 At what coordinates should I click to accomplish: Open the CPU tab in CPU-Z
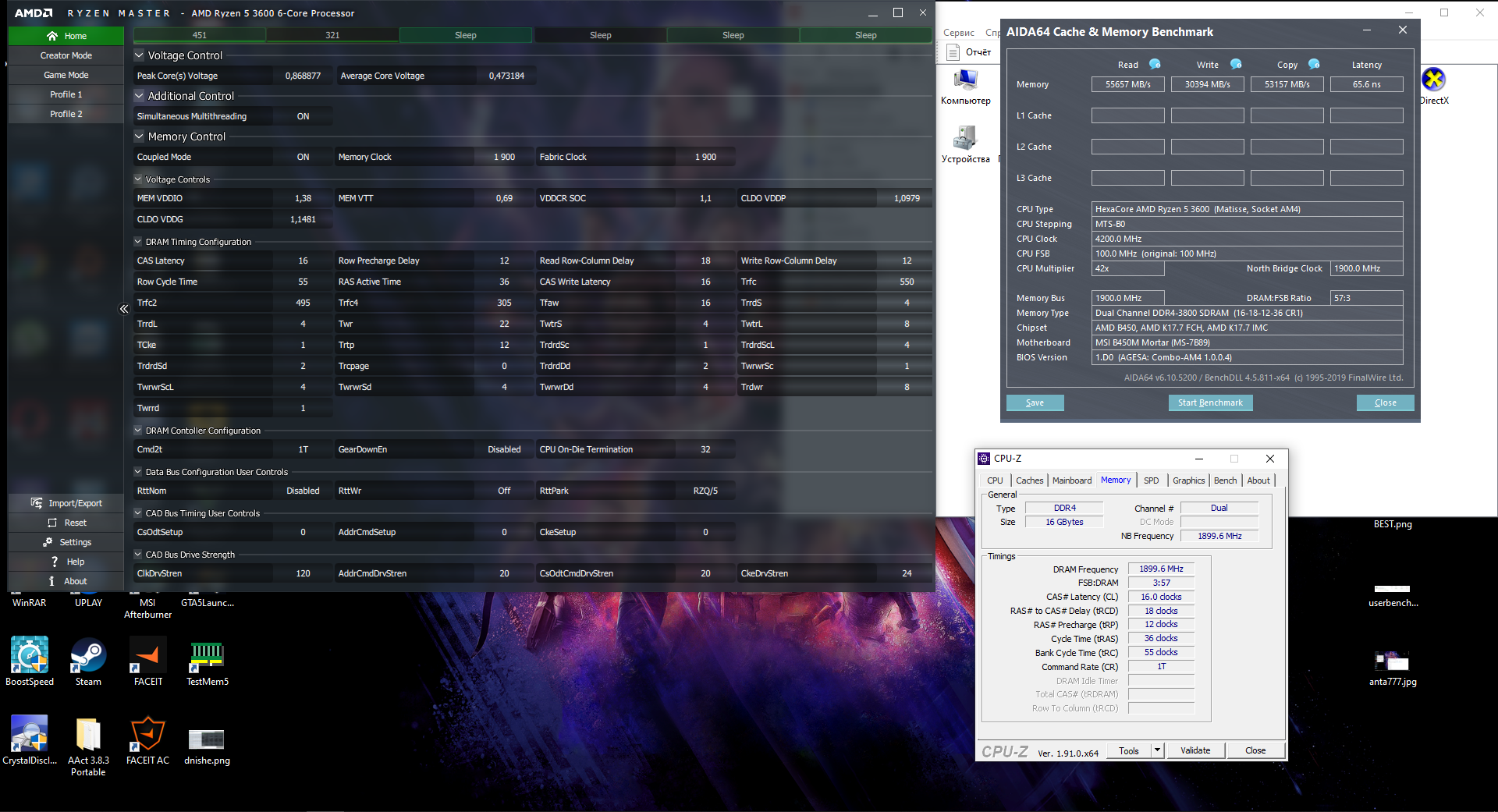click(x=995, y=480)
